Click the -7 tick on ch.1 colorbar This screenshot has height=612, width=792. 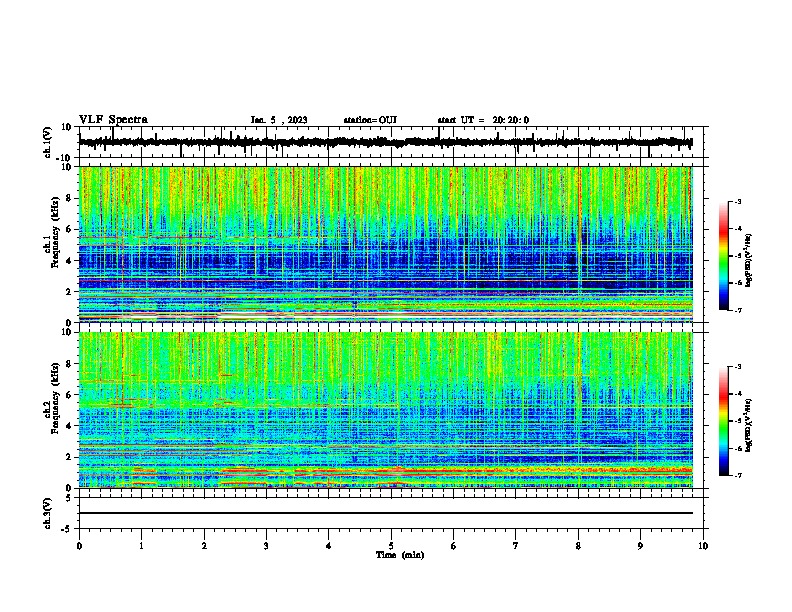(x=738, y=311)
